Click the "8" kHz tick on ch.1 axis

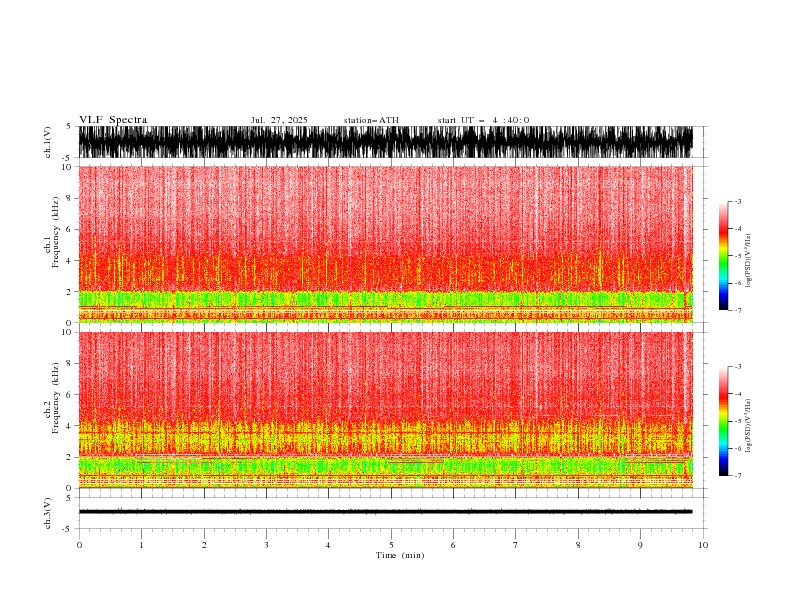(69, 198)
